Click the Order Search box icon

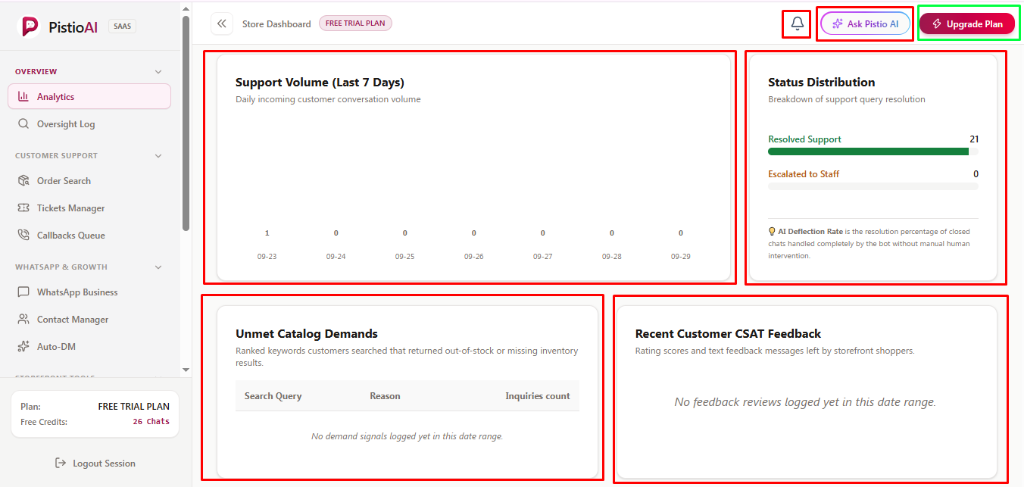click(x=24, y=181)
